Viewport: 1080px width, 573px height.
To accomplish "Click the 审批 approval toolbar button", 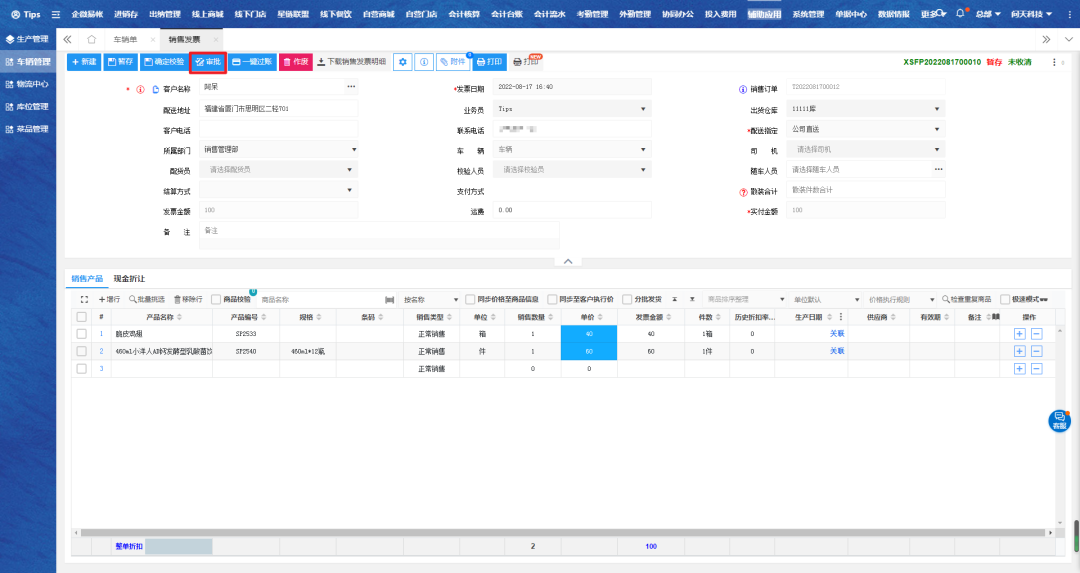I will [208, 62].
